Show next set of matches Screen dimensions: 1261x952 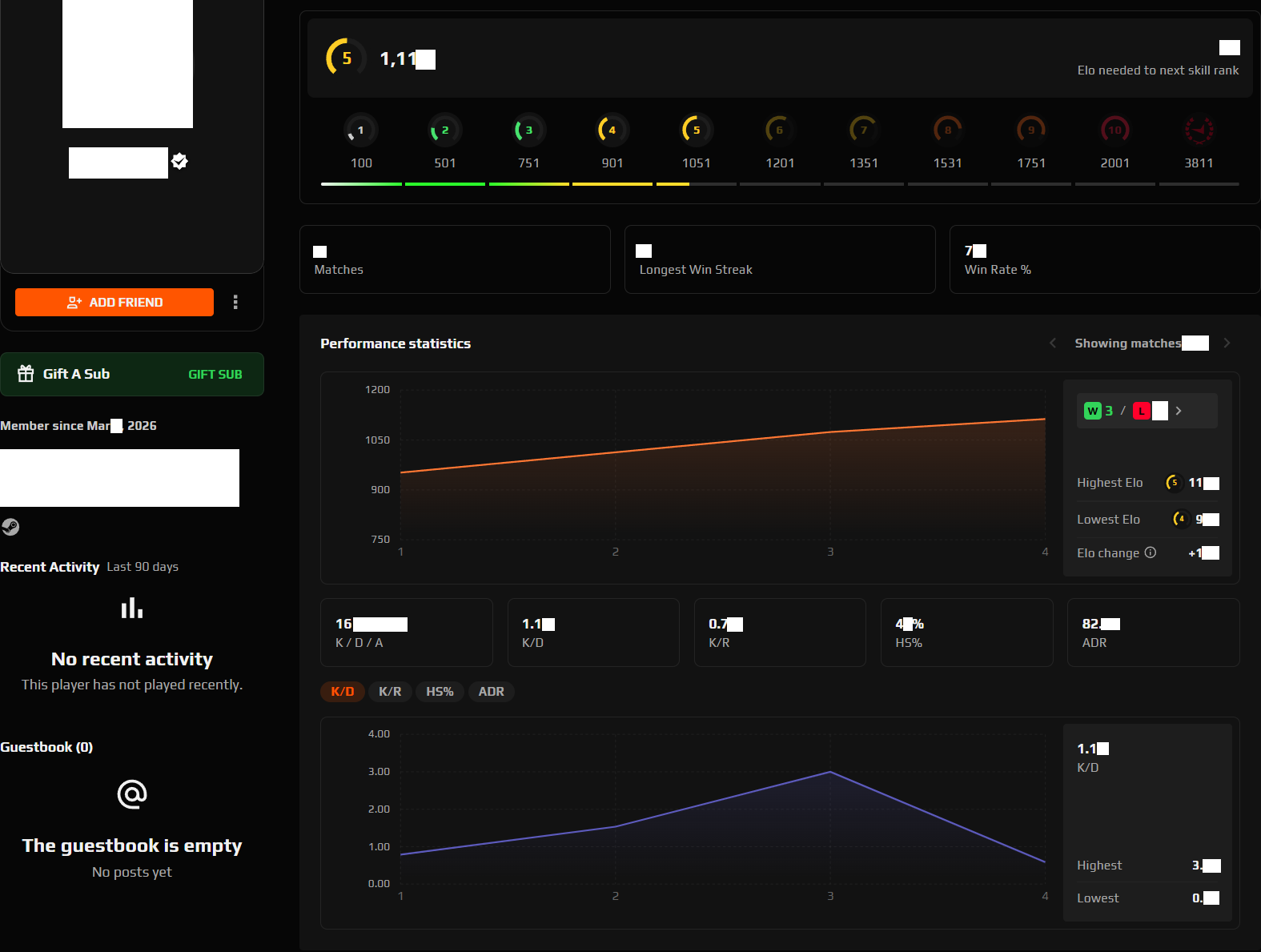click(x=1227, y=343)
